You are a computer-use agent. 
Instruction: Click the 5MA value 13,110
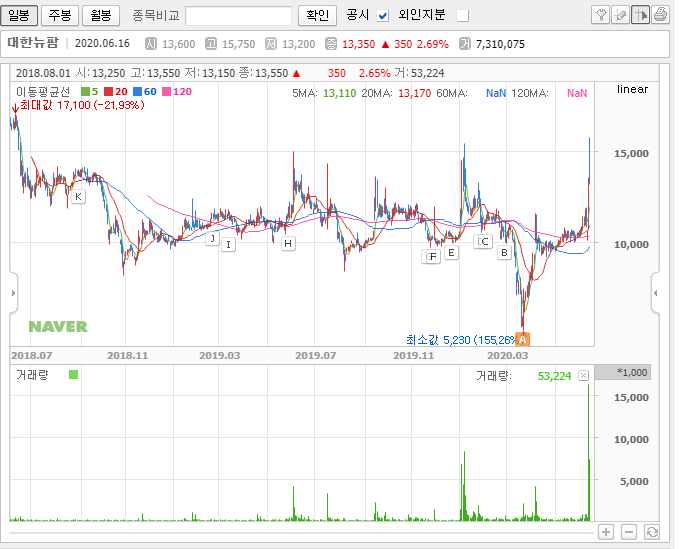[340, 93]
